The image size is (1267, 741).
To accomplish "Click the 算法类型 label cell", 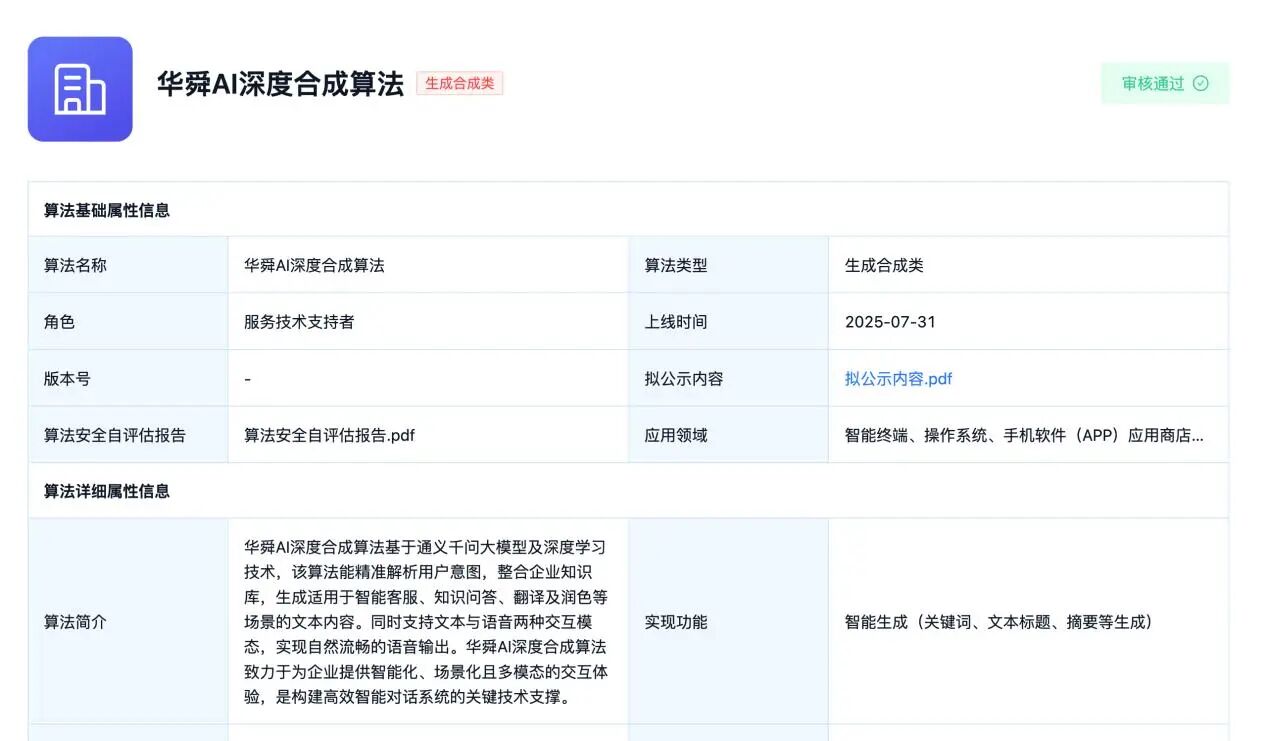I will click(x=676, y=266).
